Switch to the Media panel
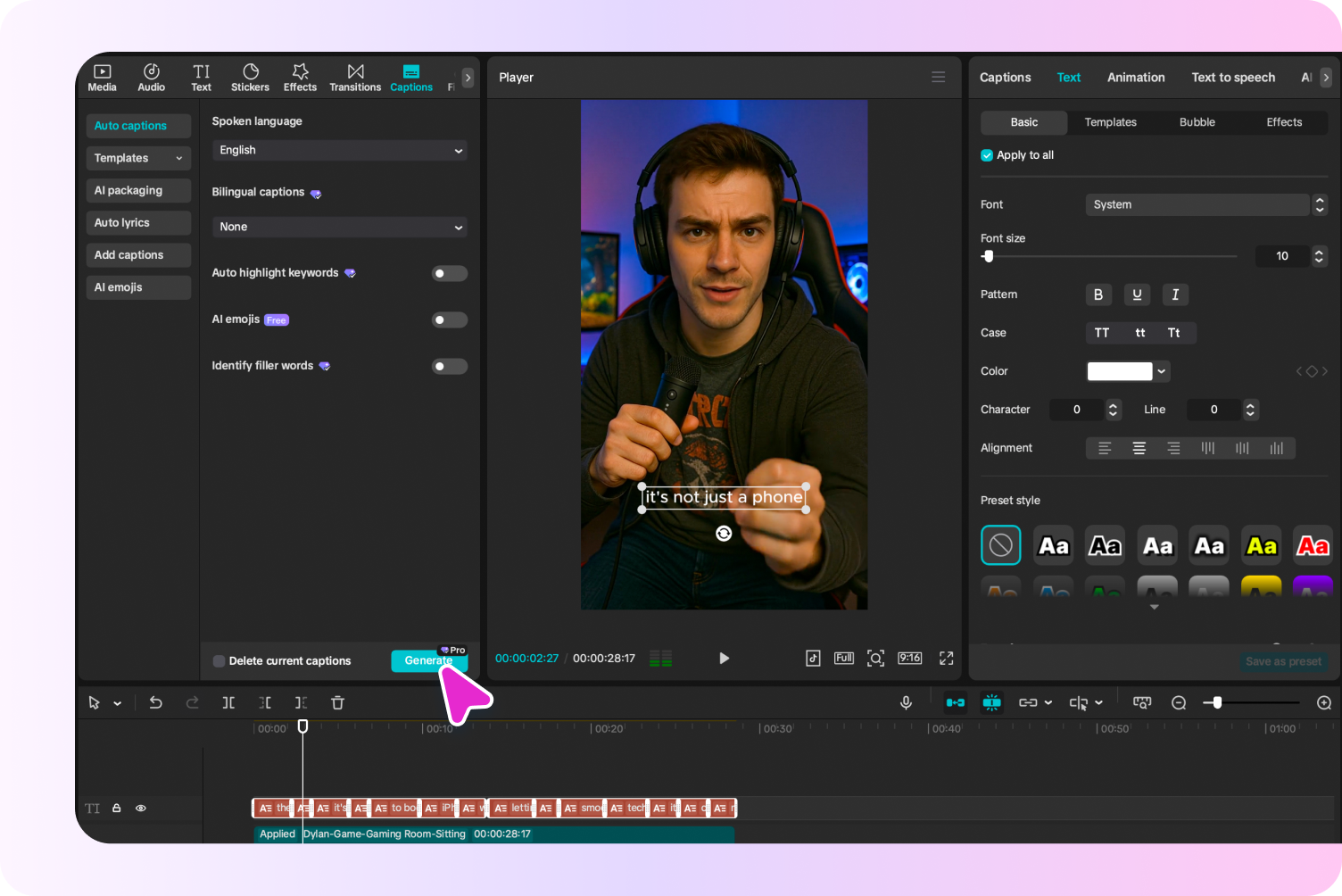The height and width of the screenshot is (896, 1342). 102,77
